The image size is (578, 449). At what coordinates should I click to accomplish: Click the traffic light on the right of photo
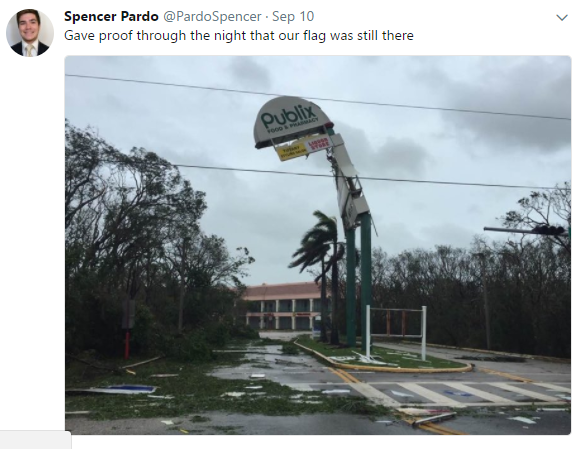549,230
